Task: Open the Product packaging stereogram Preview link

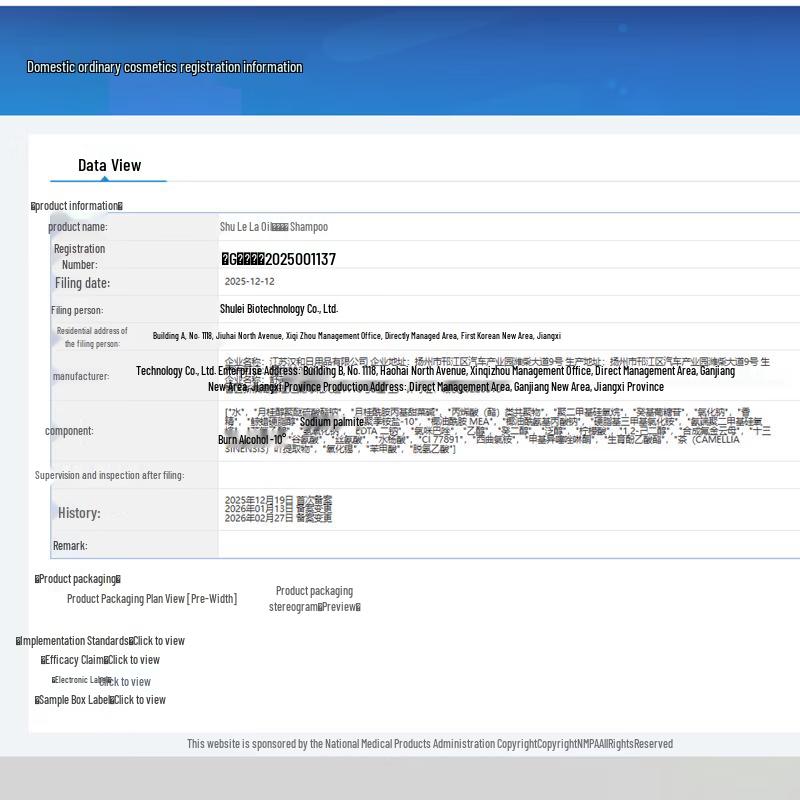Action: (314, 598)
